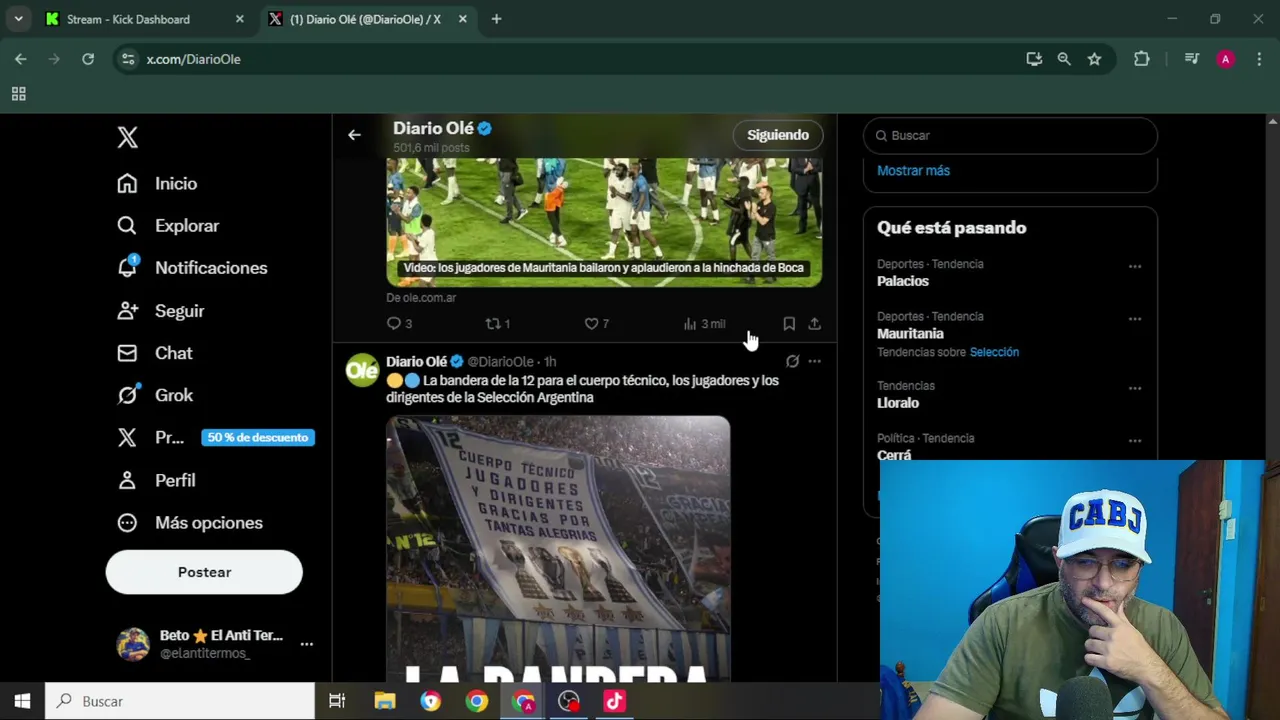Click the Selección trend link
Screen dimensions: 1280x720
coord(994,352)
